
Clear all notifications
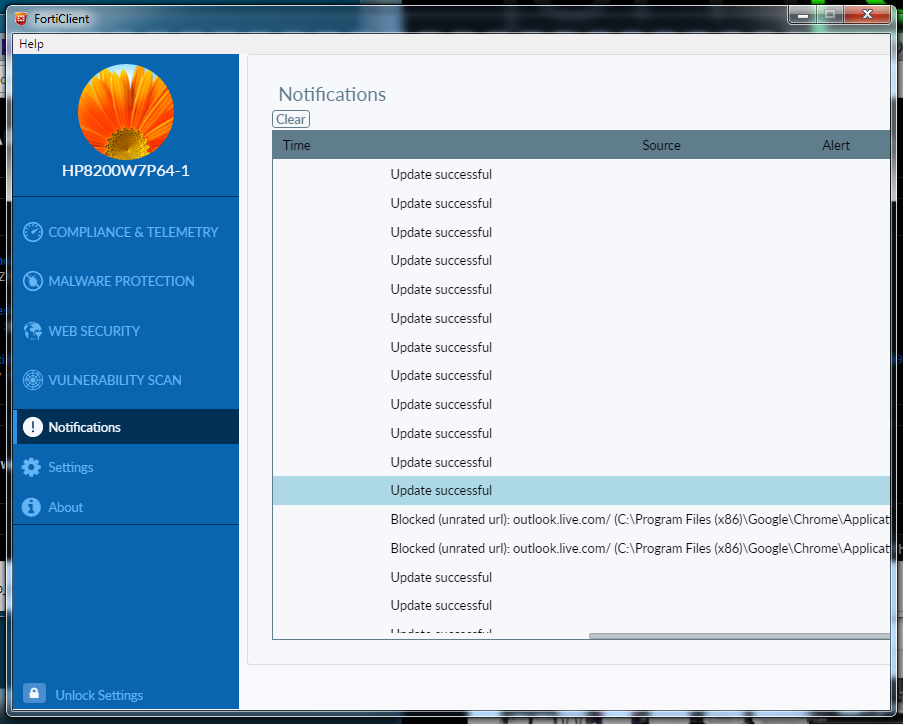(x=291, y=119)
